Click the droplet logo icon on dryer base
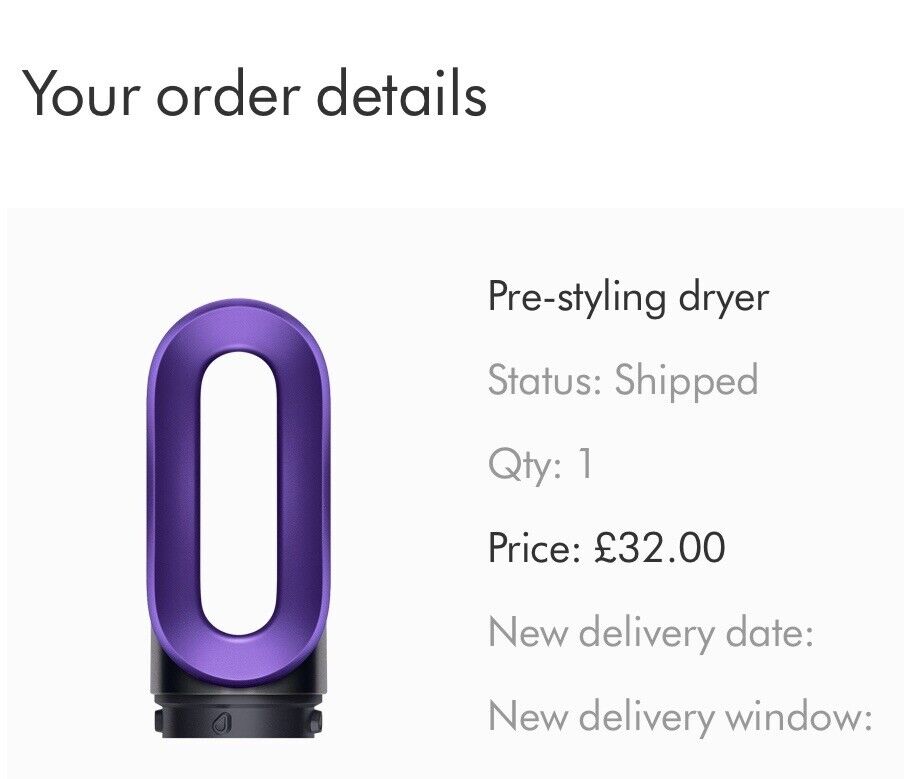904x779 pixels. 221,724
